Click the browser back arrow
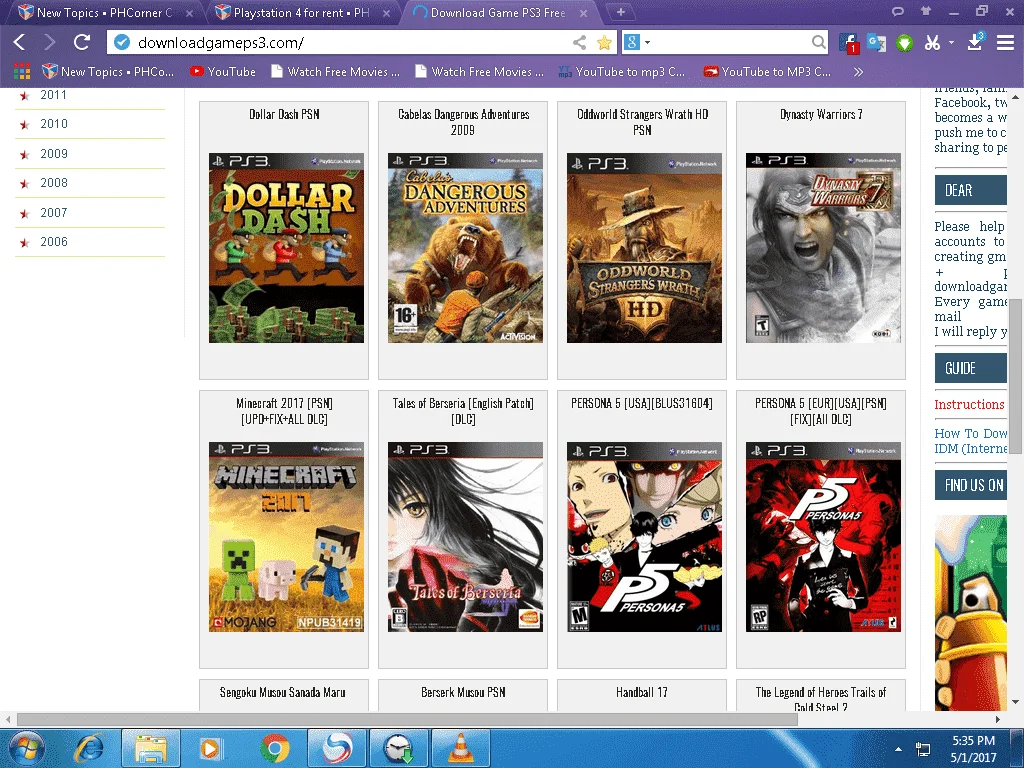 click(x=20, y=42)
